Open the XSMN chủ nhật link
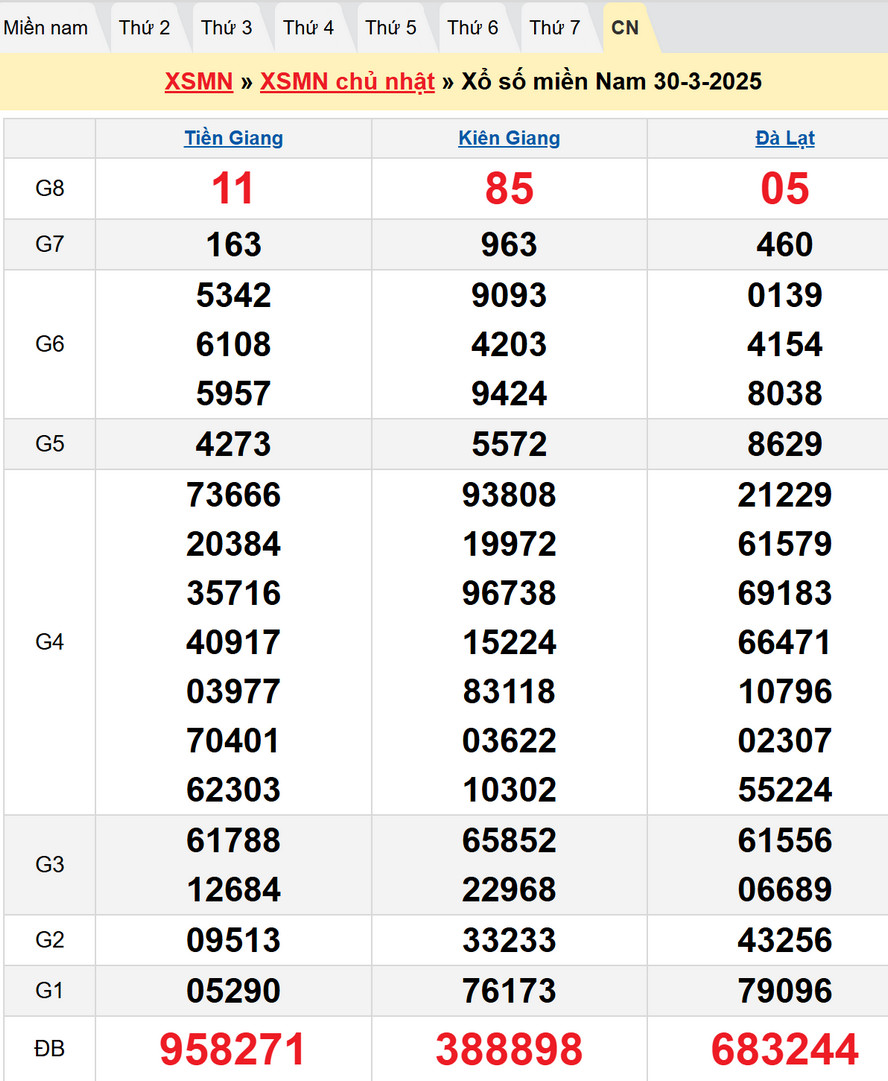The image size is (888, 1081). click(x=347, y=82)
